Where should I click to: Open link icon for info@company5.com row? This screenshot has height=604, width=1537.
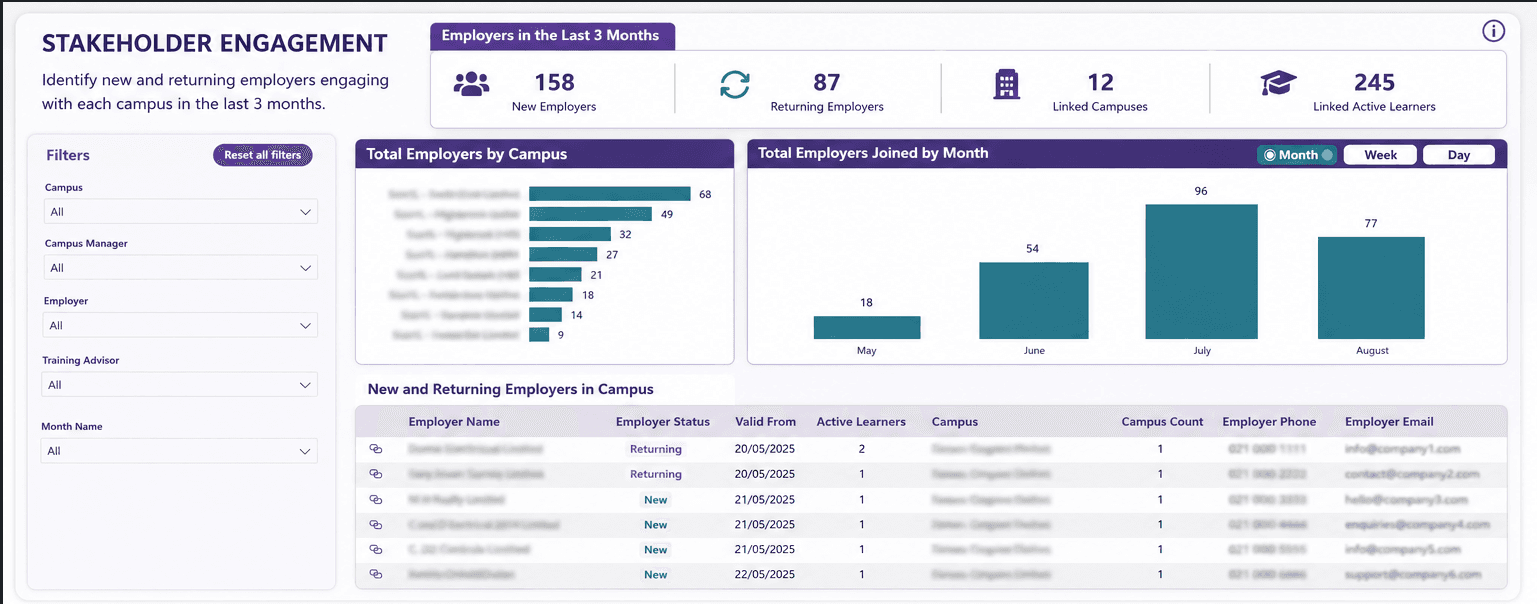pyautogui.click(x=376, y=549)
